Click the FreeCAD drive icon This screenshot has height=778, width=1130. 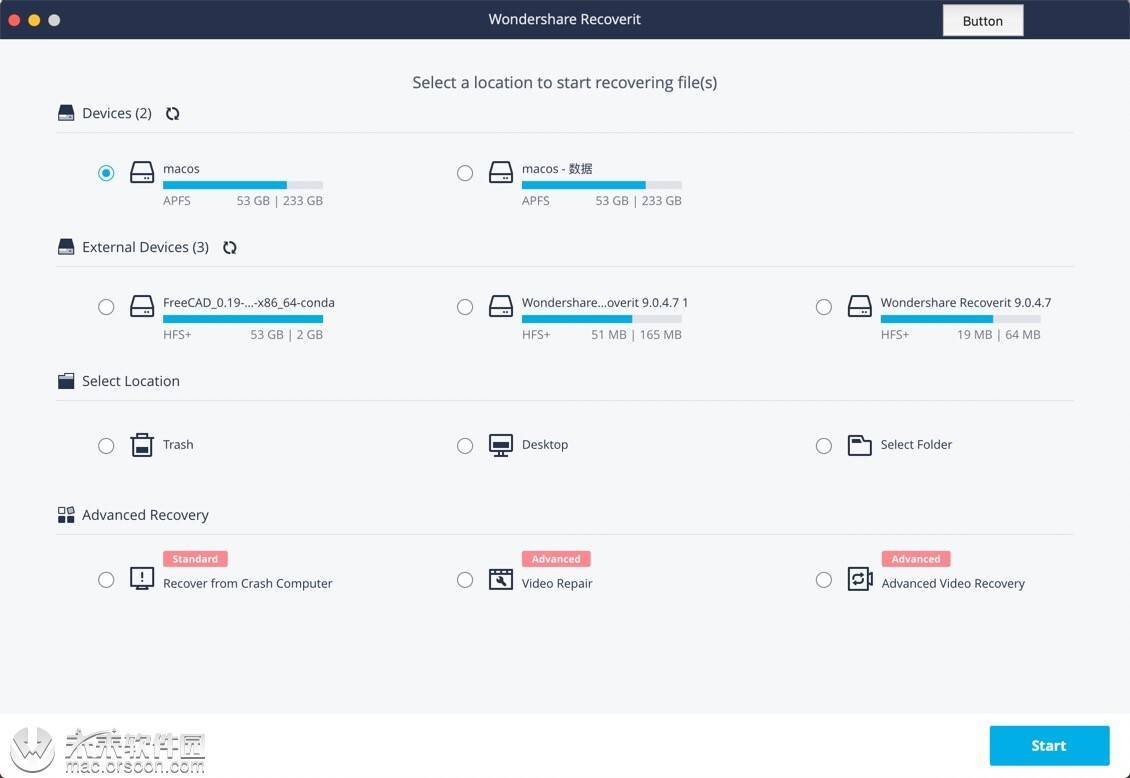(142, 307)
